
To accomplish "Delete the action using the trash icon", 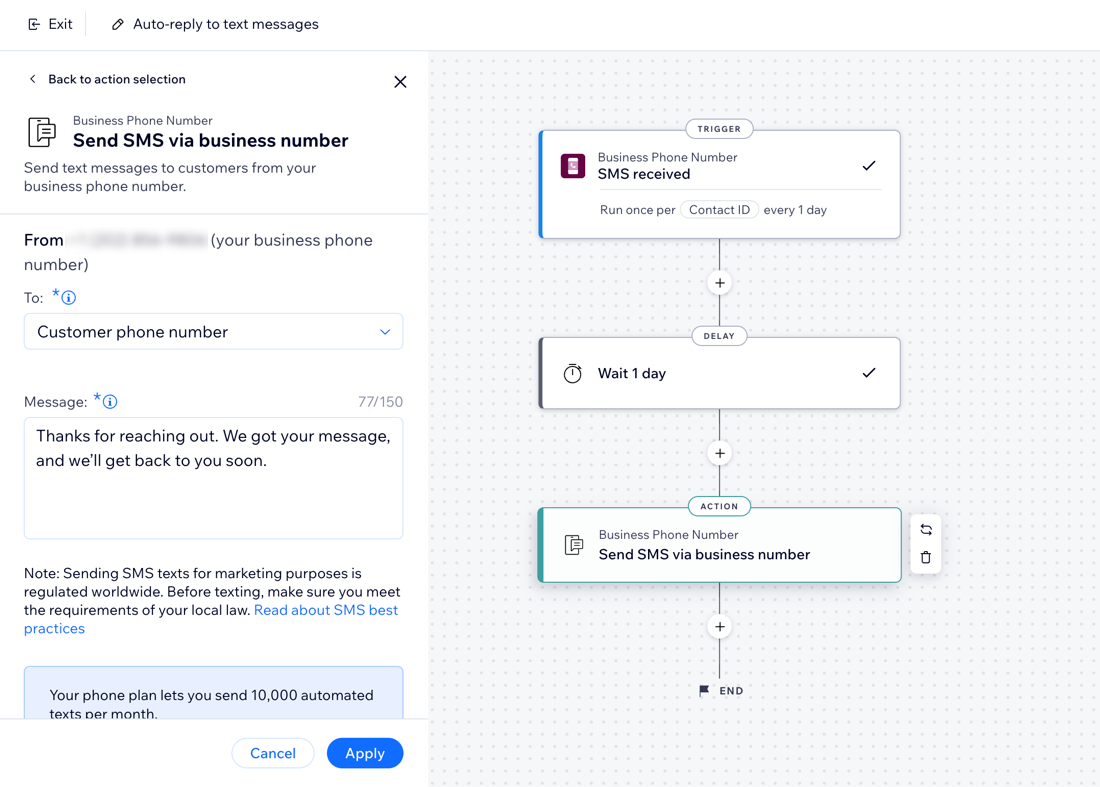I will click(926, 558).
